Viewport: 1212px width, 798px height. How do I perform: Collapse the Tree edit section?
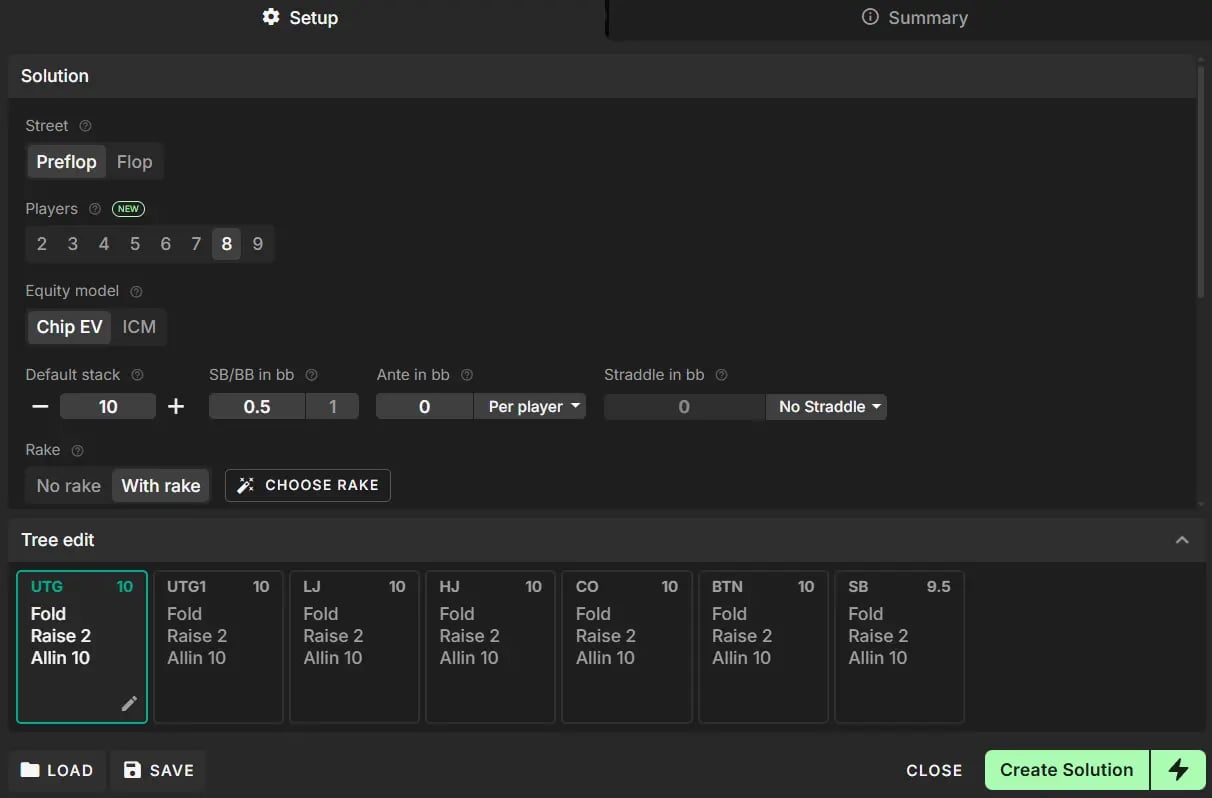tap(1182, 540)
